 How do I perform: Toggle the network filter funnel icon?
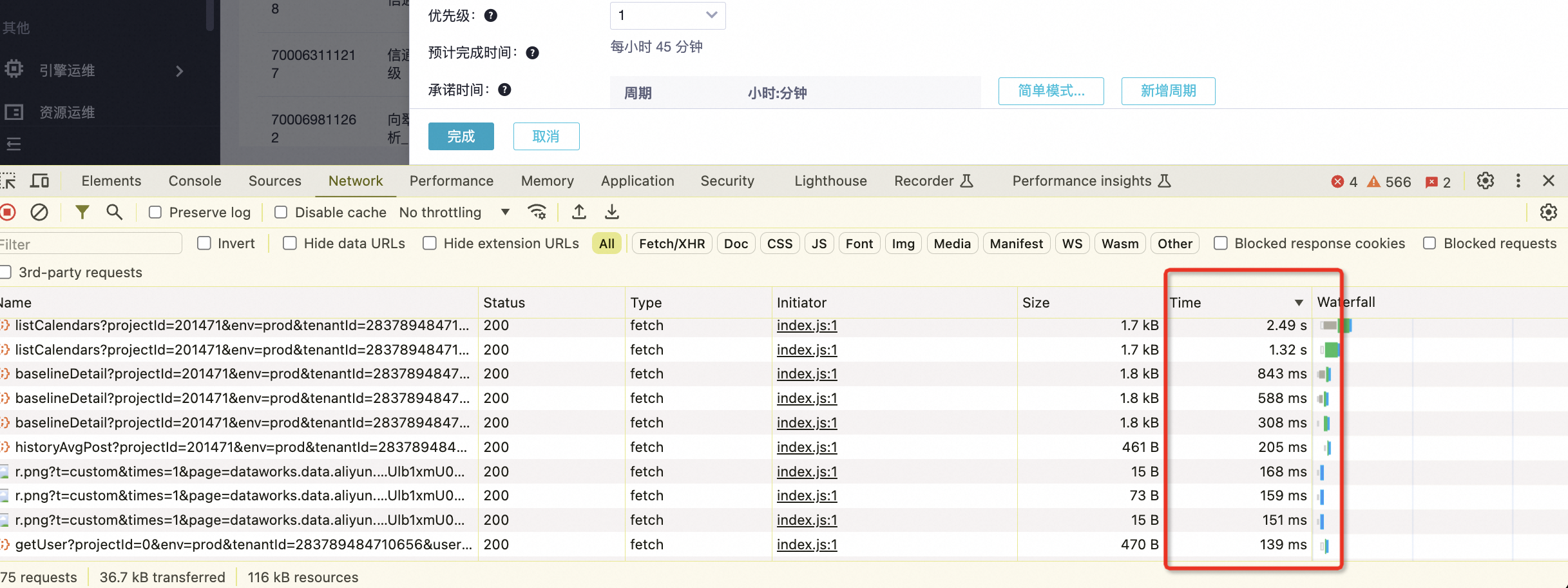click(x=82, y=212)
